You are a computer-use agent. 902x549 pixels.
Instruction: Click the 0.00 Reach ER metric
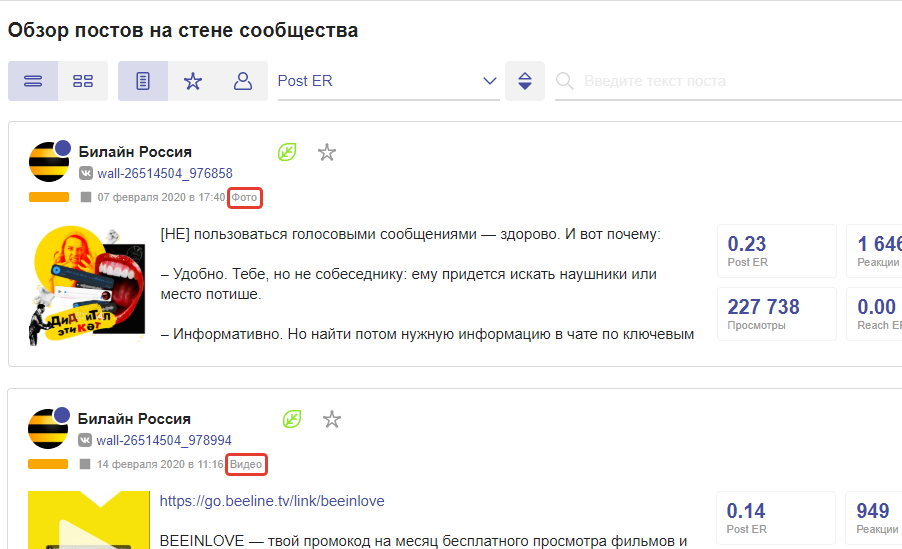pyautogui.click(x=874, y=314)
